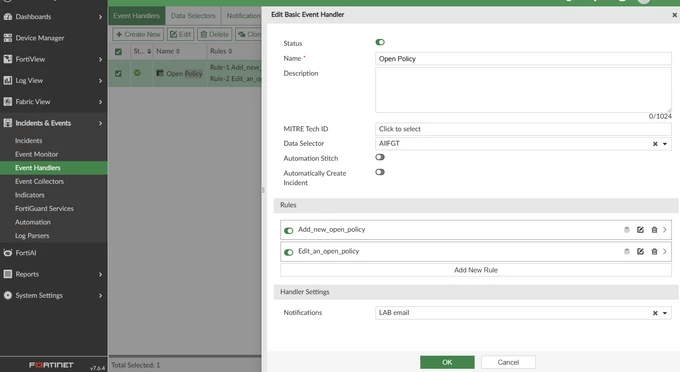Screen dimensions: 680x372
Task: Click the Fortinet logo at bottom left
Action: [51, 365]
